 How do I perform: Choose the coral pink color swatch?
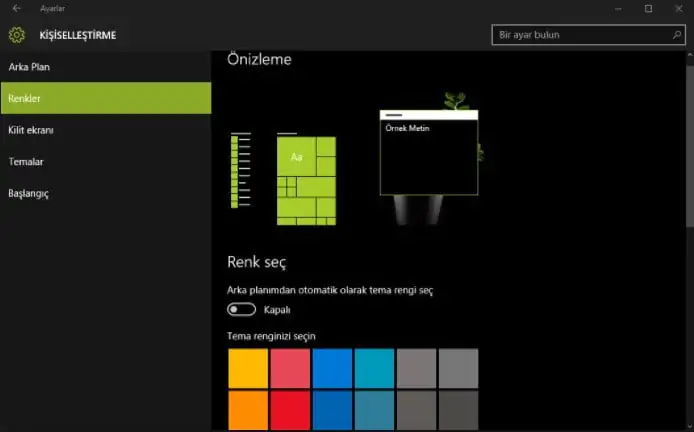coord(290,367)
